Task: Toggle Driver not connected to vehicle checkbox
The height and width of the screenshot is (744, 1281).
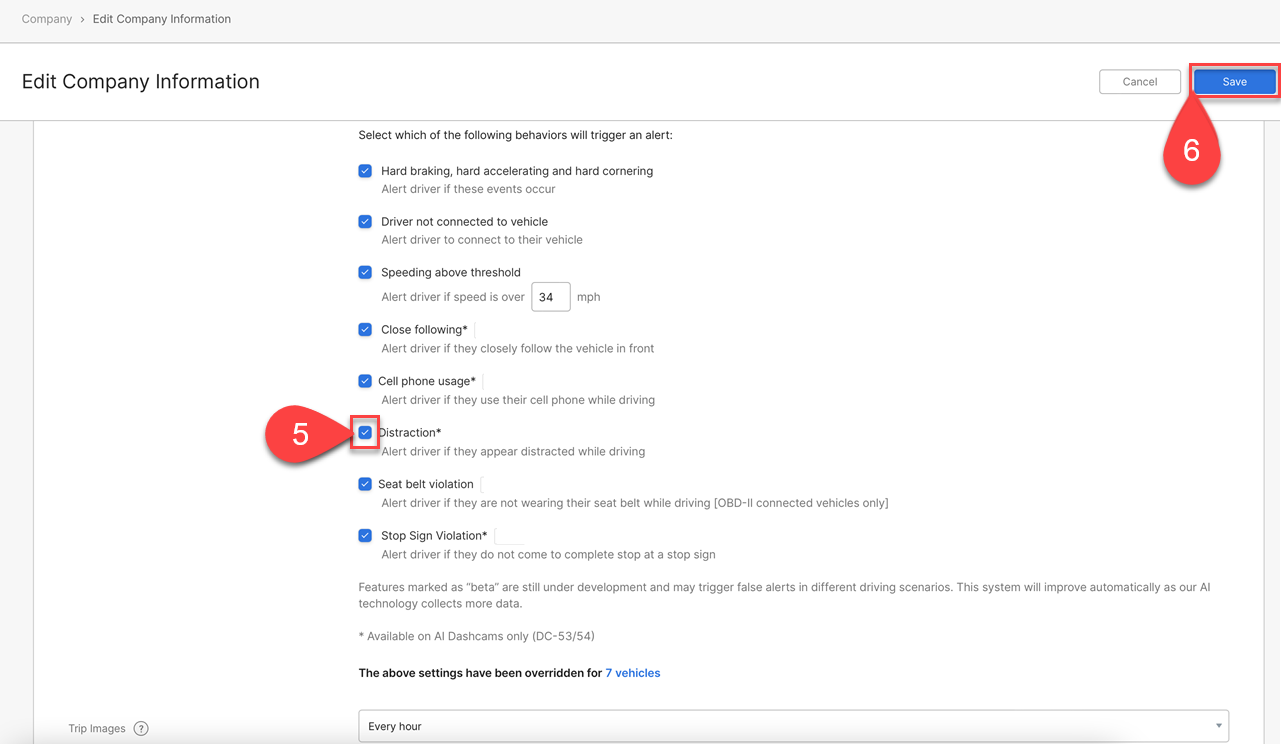Action: (365, 221)
